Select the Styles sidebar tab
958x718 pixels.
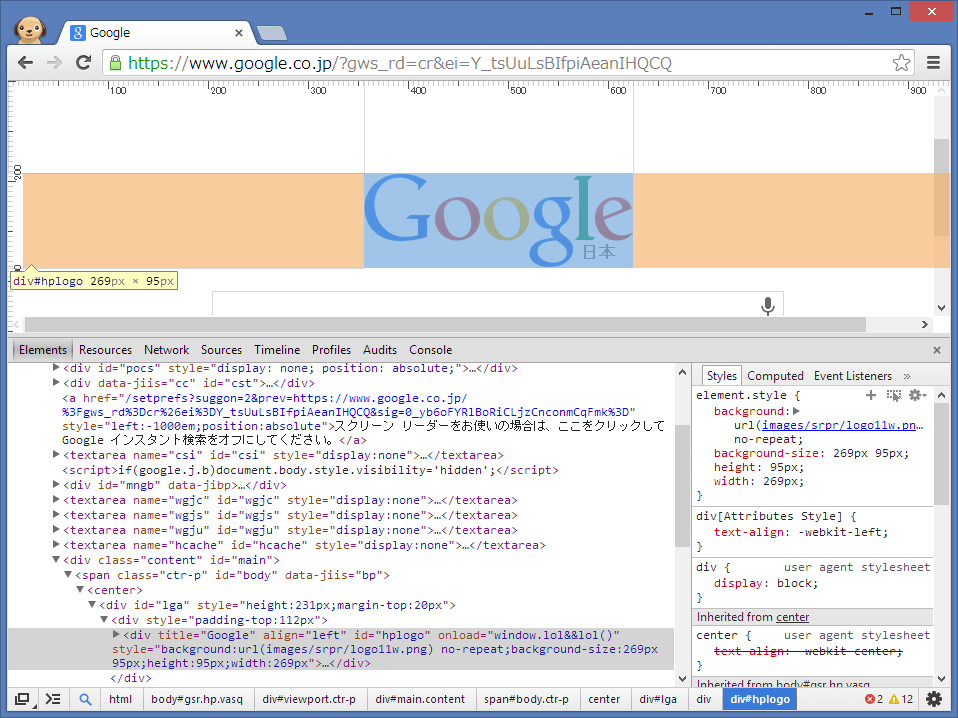722,376
